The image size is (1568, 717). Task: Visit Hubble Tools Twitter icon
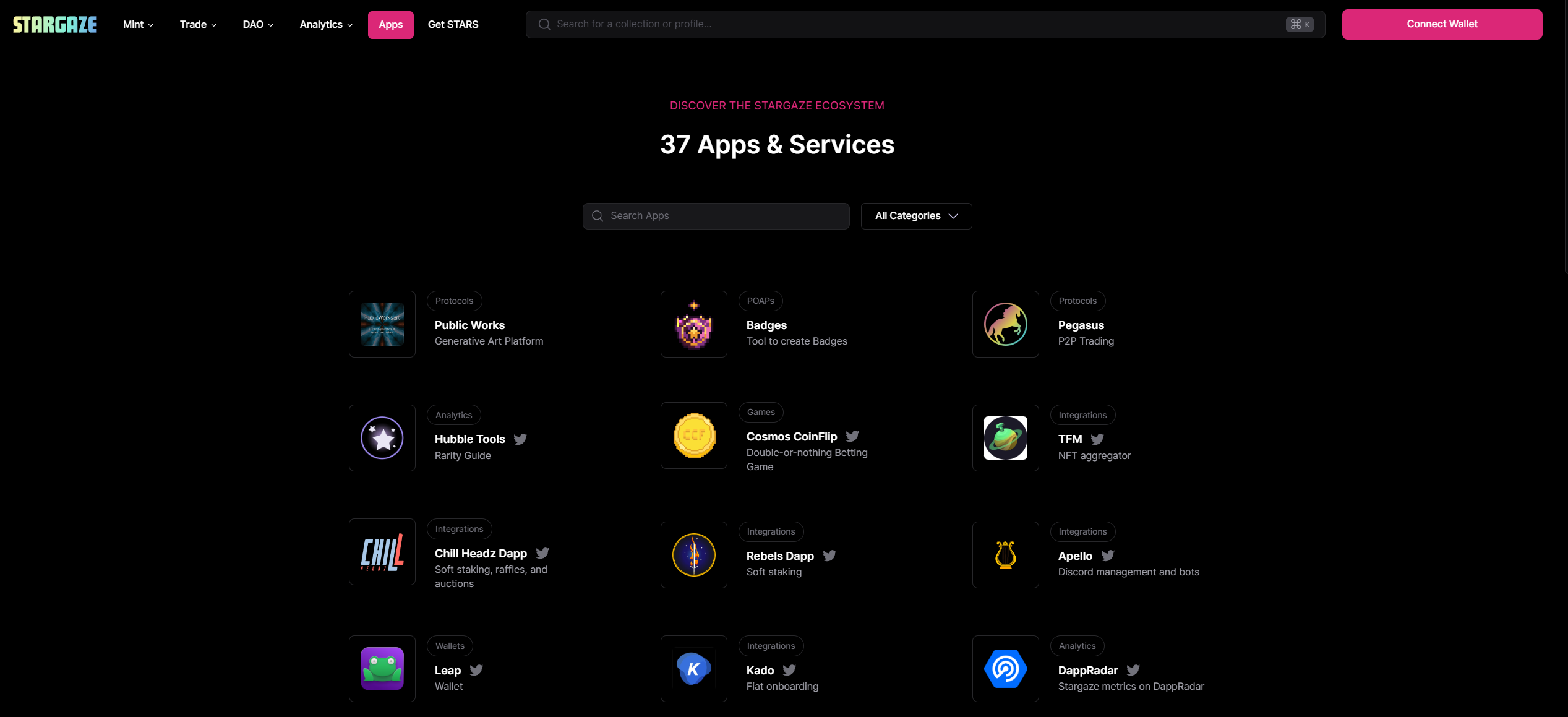pyautogui.click(x=520, y=439)
